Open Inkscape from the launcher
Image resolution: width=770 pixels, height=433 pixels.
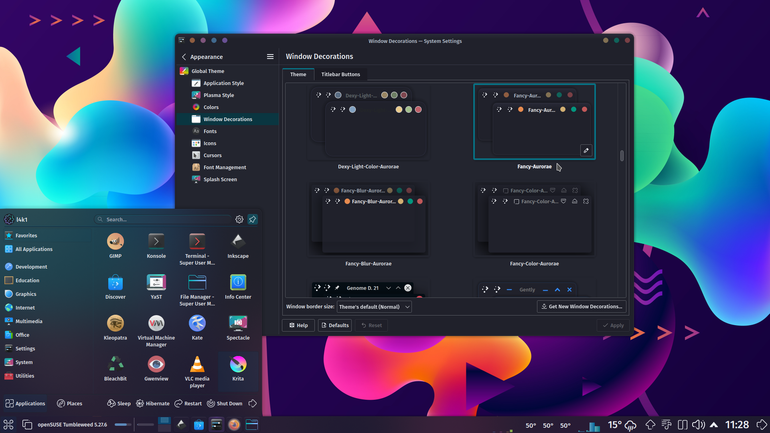[238, 245]
